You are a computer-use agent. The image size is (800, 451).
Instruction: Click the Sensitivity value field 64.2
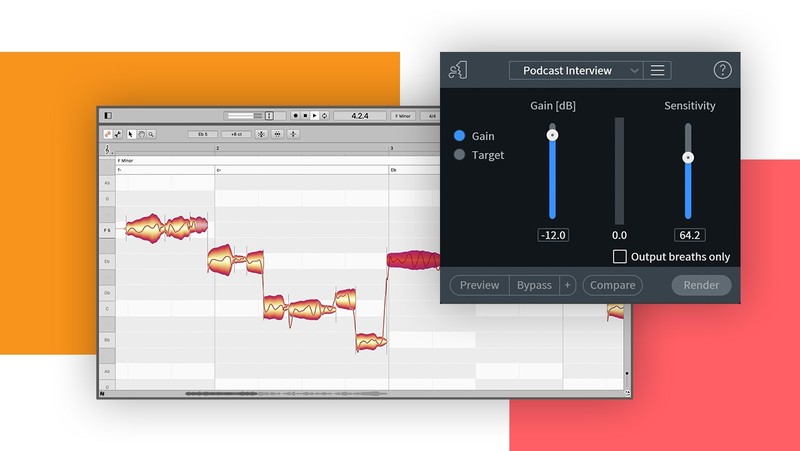(x=689, y=235)
